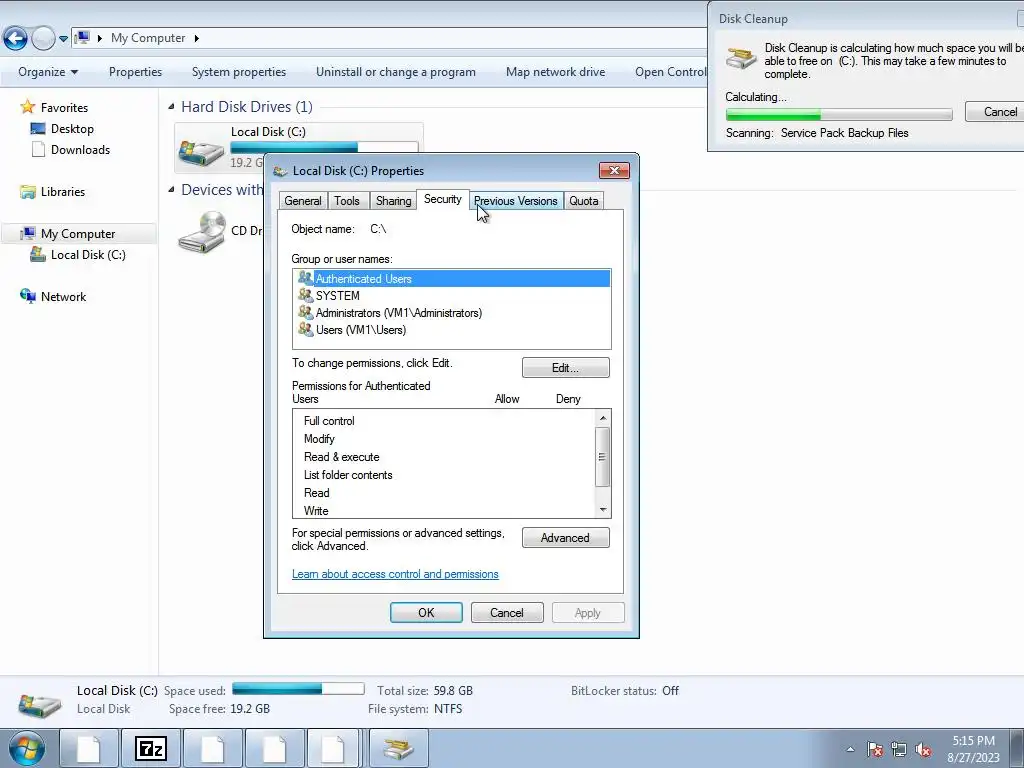Viewport: 1024px width, 768px height.
Task: Click the Advanced button
Action: tap(566, 537)
